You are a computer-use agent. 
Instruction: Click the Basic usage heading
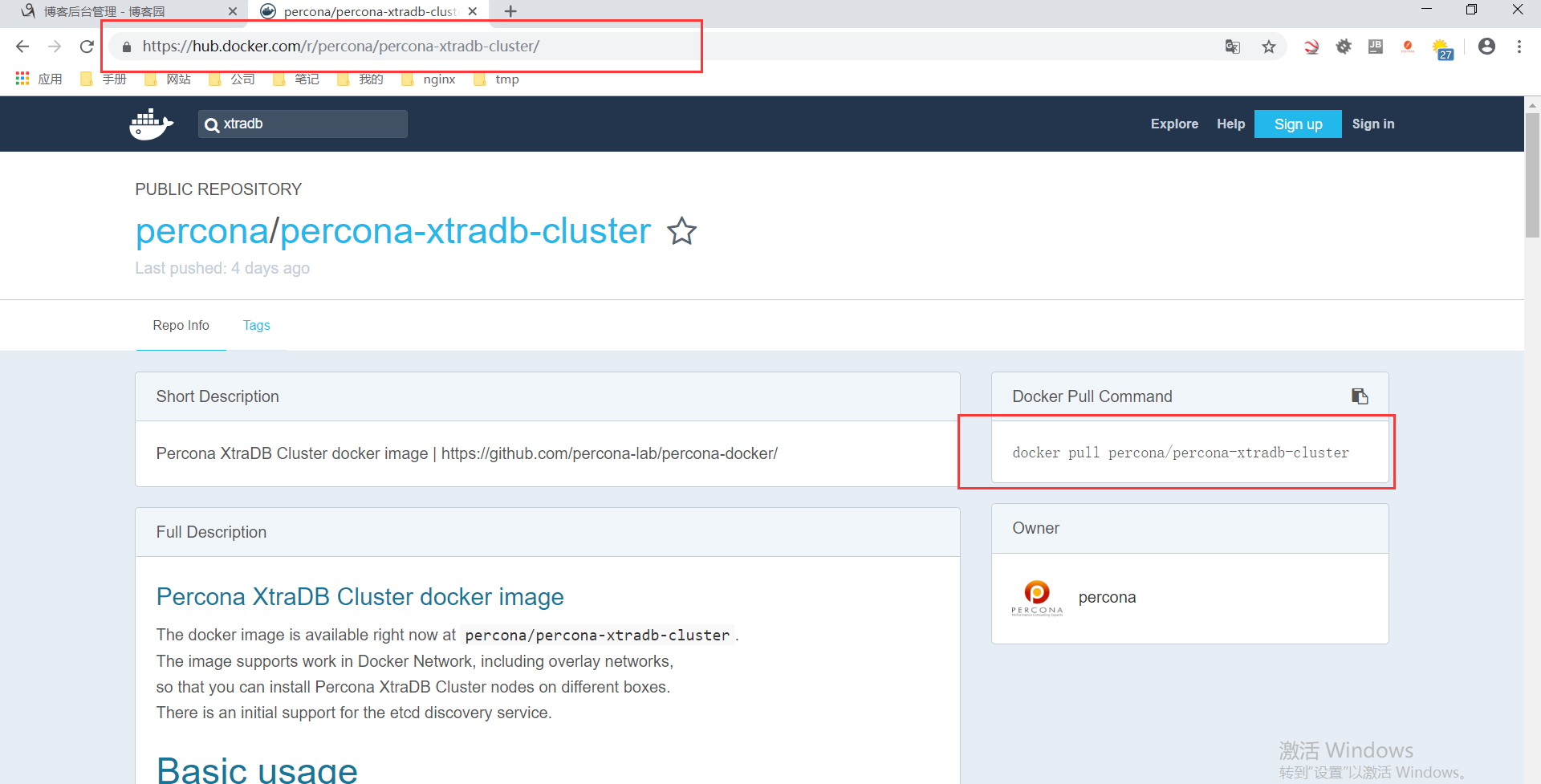257,770
